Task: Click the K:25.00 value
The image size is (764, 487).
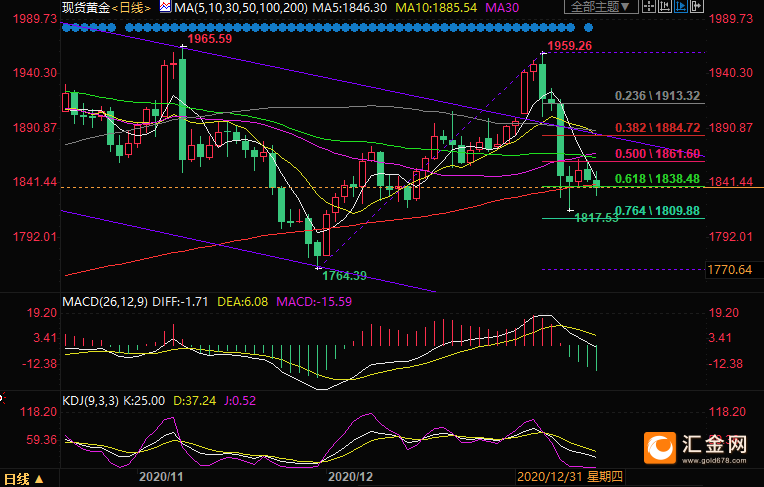Action: (x=144, y=401)
